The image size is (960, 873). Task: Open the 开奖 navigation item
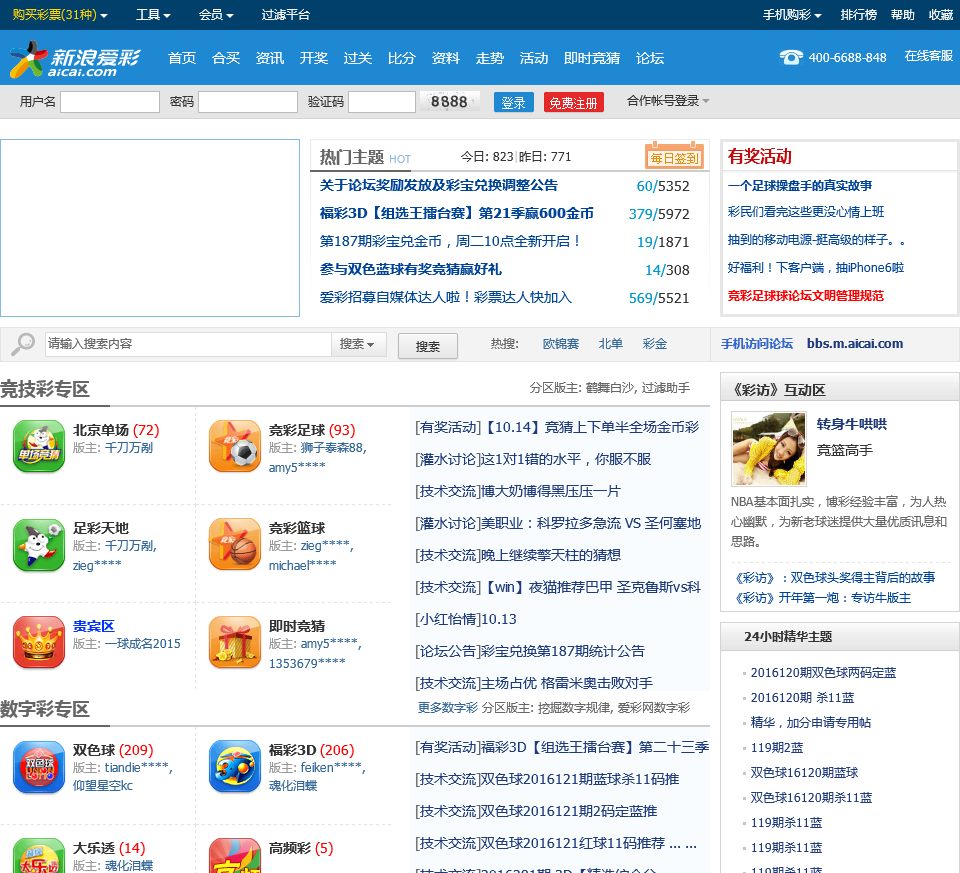click(x=314, y=58)
